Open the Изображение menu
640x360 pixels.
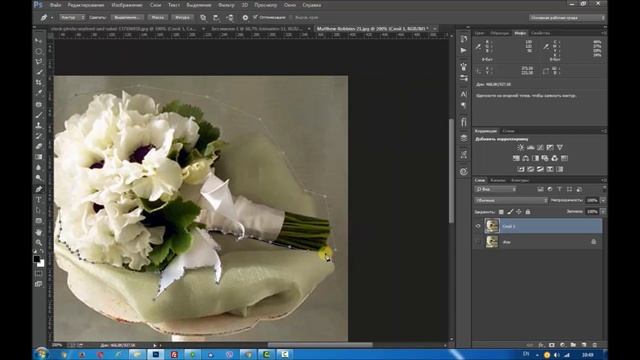[127, 5]
